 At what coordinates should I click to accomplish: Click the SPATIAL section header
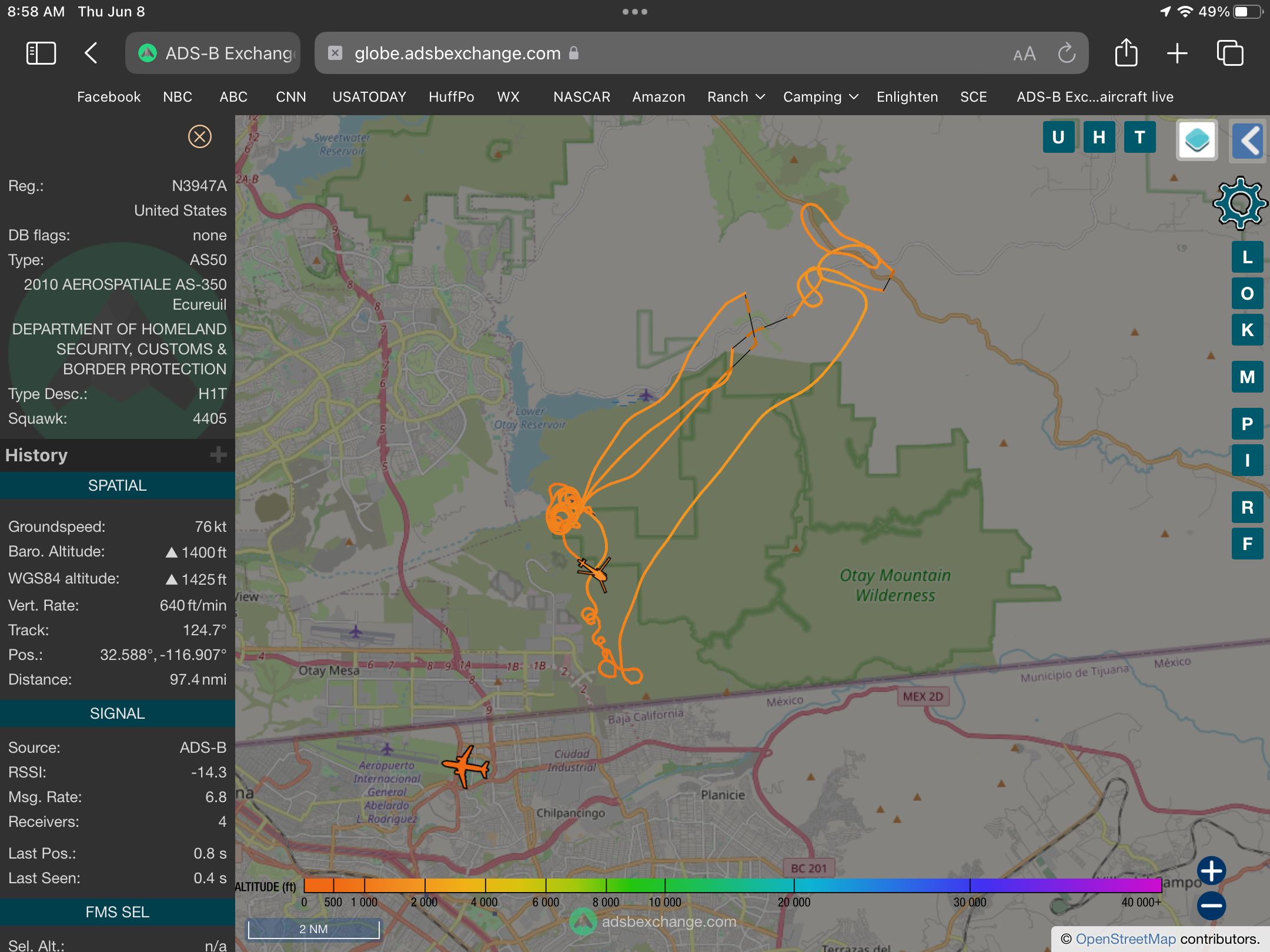point(118,485)
